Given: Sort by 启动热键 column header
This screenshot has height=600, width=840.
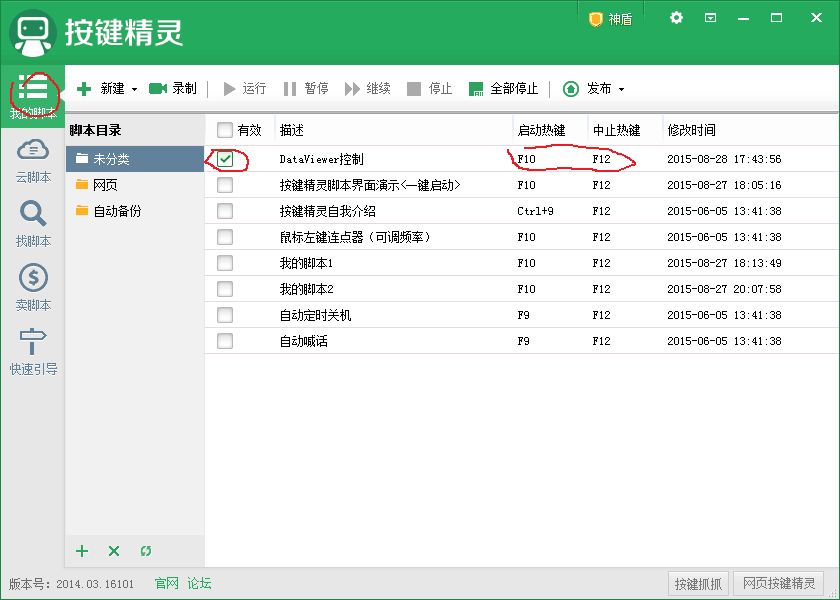Looking at the screenshot, I should [551, 130].
